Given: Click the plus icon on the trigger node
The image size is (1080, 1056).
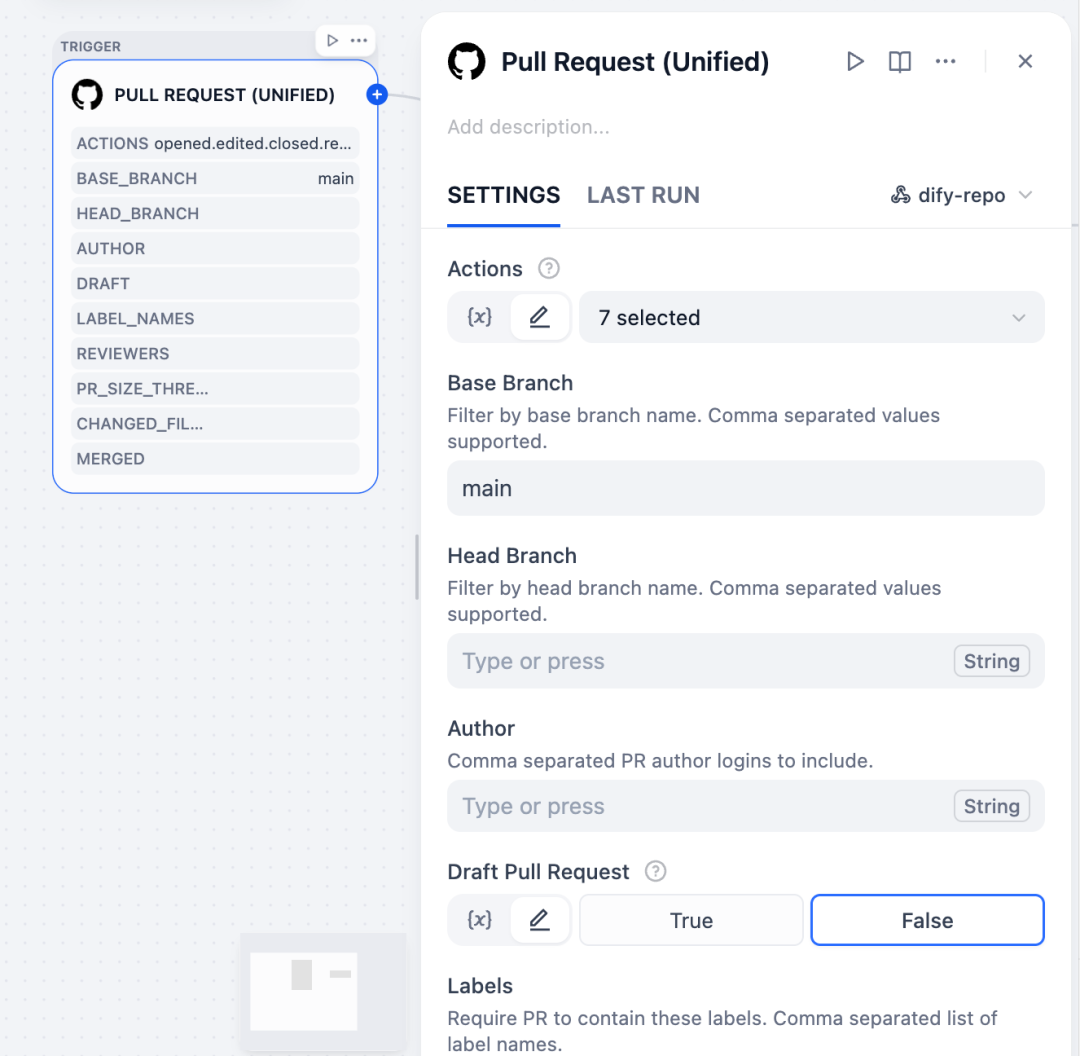Looking at the screenshot, I should 377,94.
